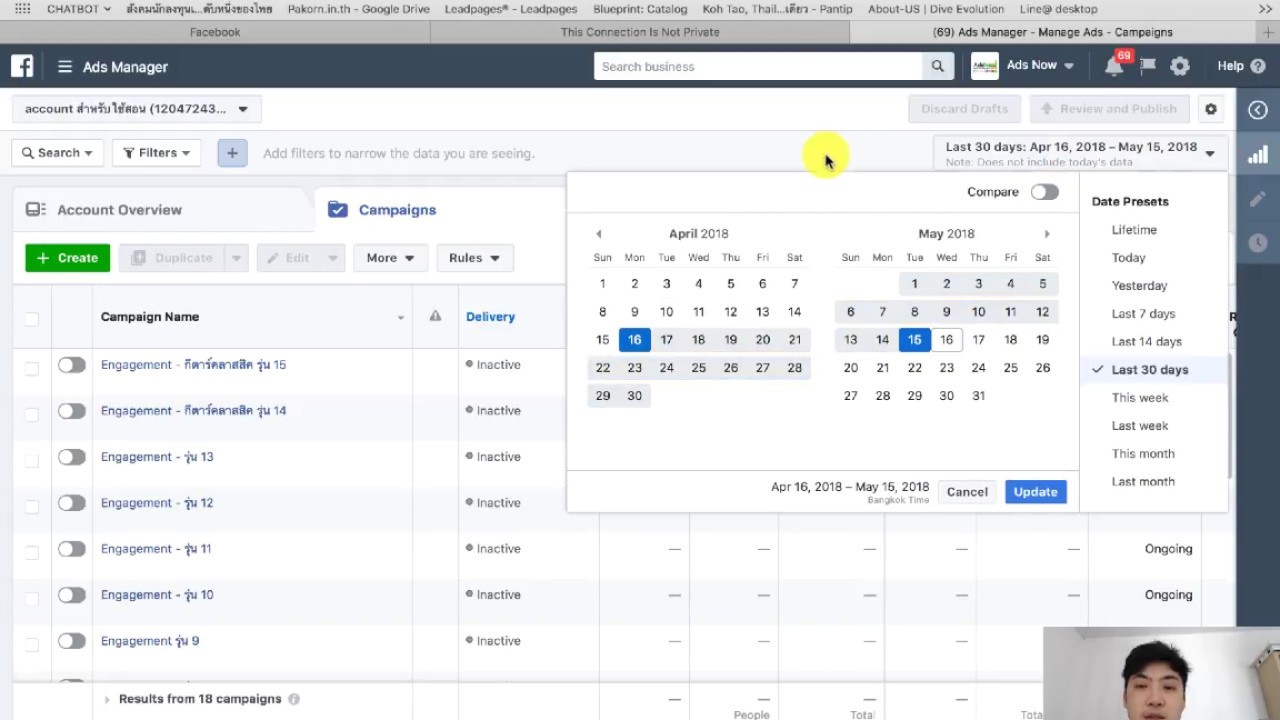Viewport: 1280px width, 720px height.
Task: Click the Facebook logo icon
Action: click(x=22, y=66)
